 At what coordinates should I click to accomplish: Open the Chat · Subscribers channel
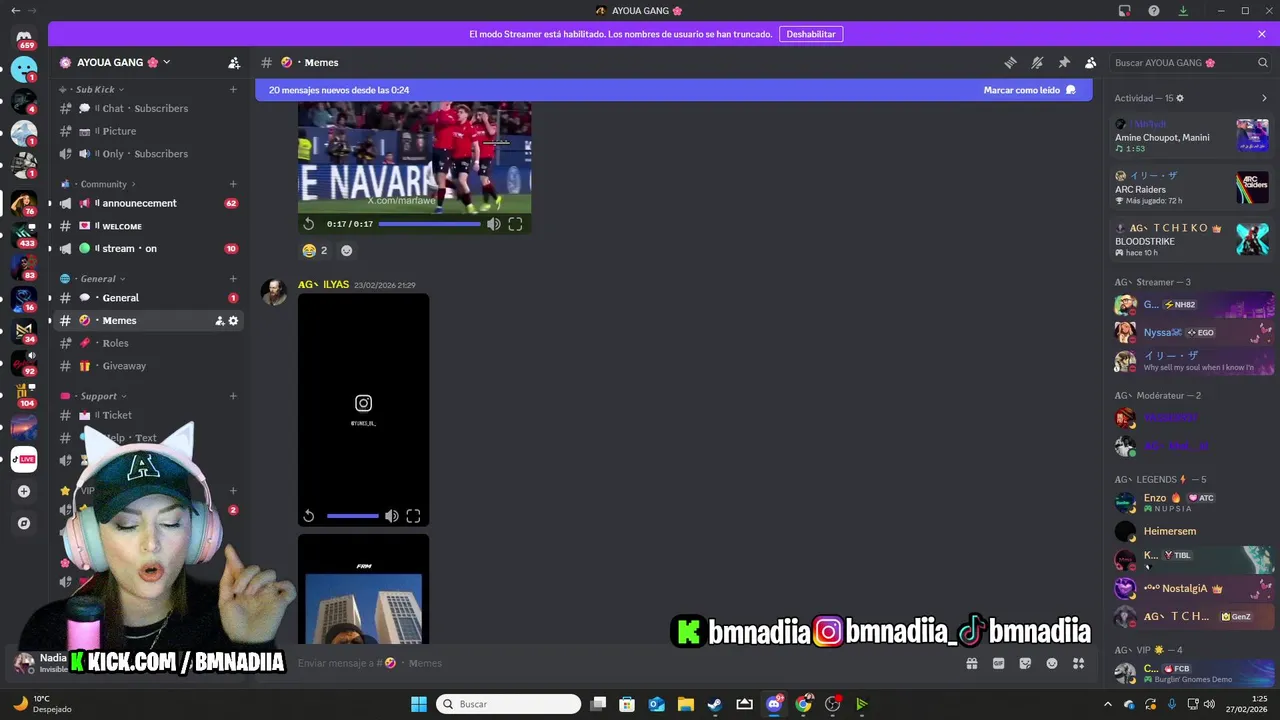148,108
